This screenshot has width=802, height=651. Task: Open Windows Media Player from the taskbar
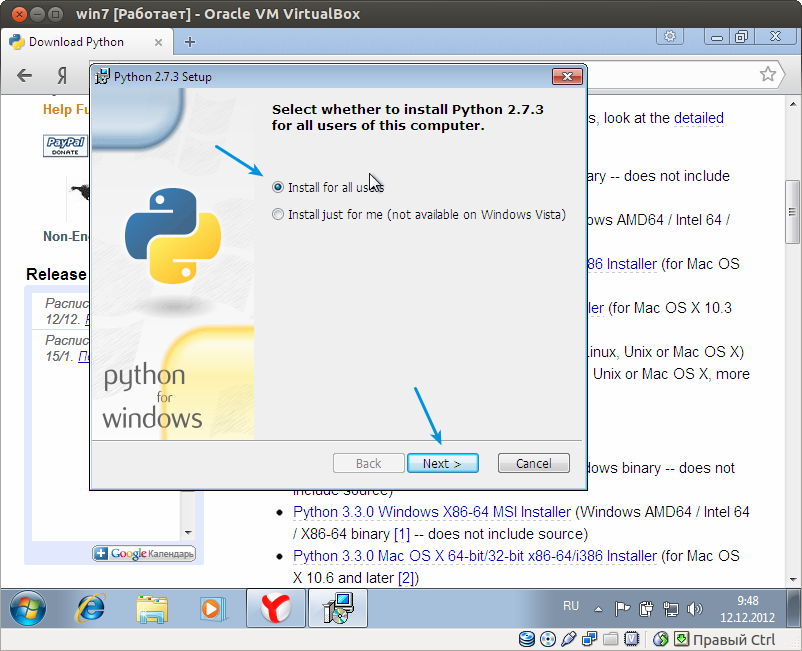pos(211,609)
